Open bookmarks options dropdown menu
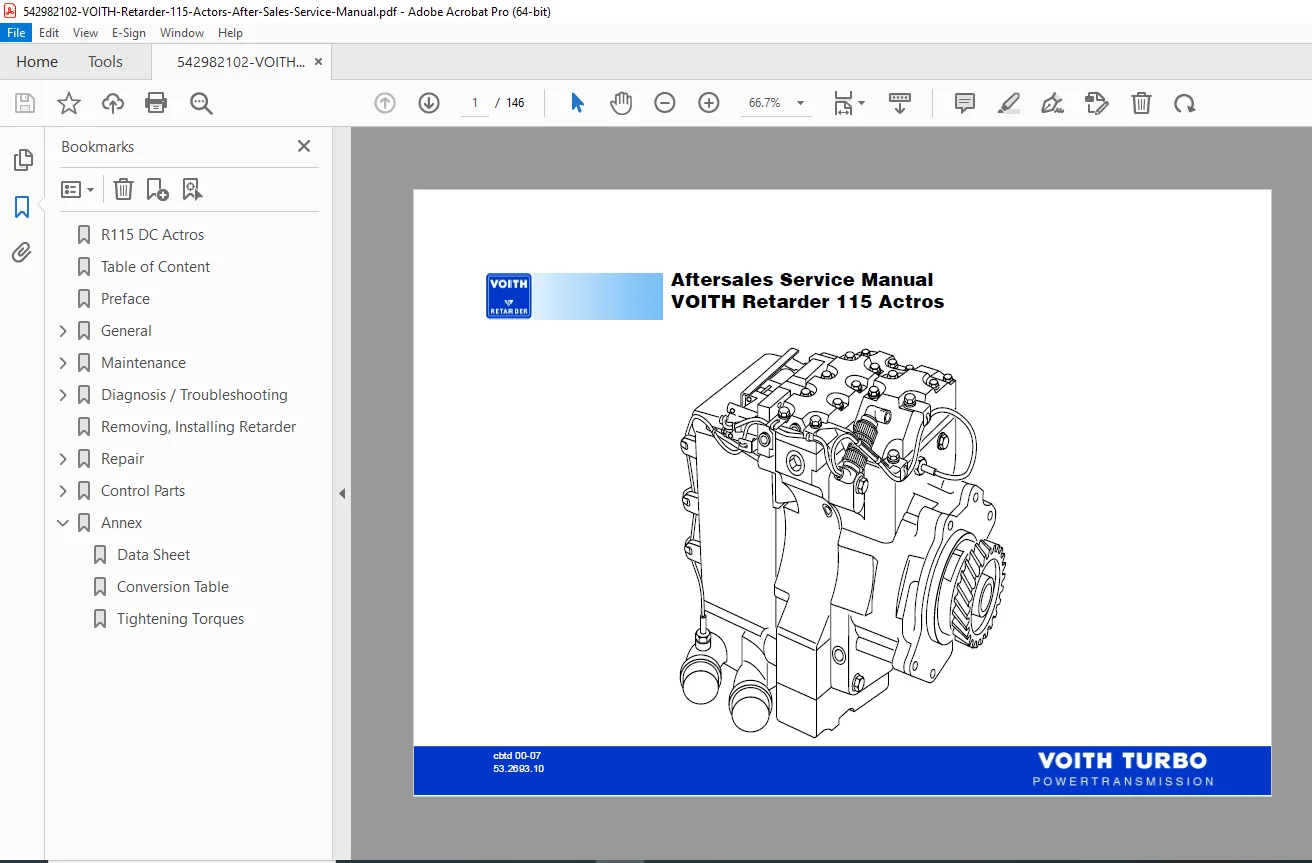The width and height of the screenshot is (1312, 863). (x=77, y=189)
